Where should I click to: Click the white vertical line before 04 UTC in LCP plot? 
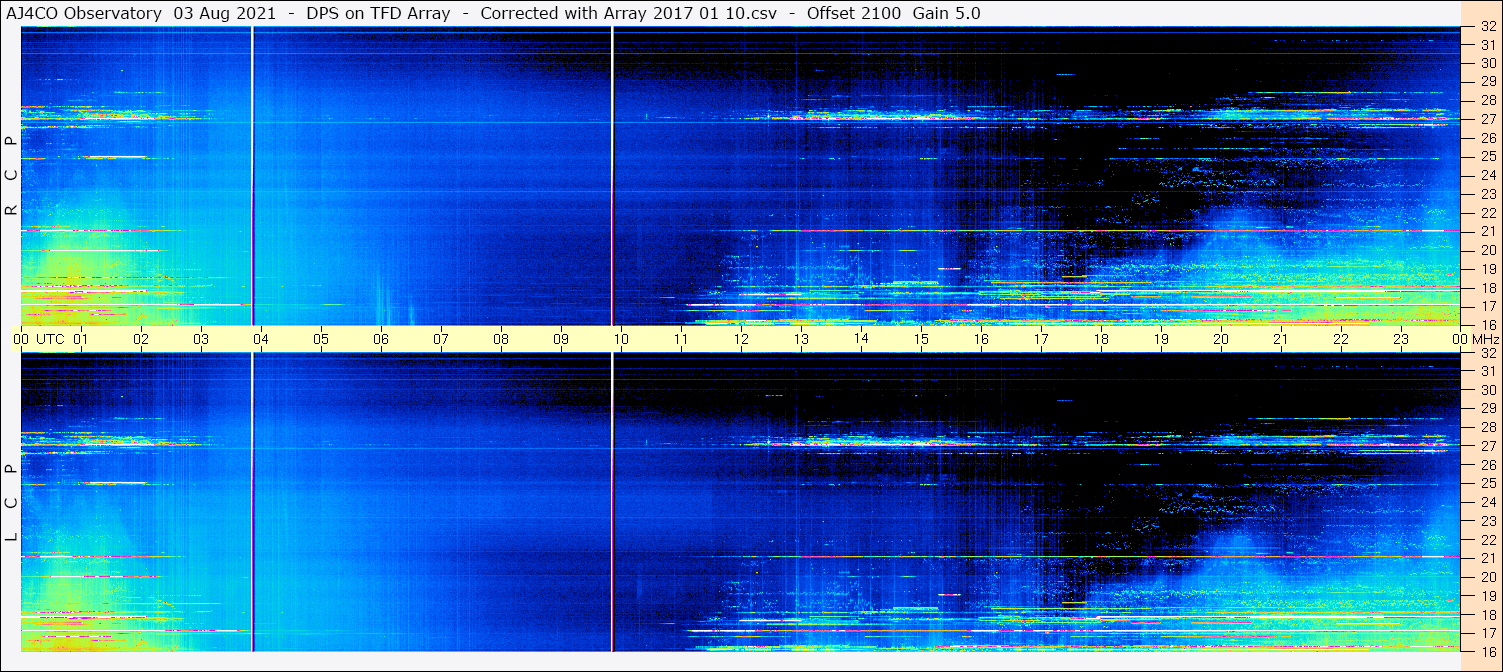pyautogui.click(x=252, y=502)
